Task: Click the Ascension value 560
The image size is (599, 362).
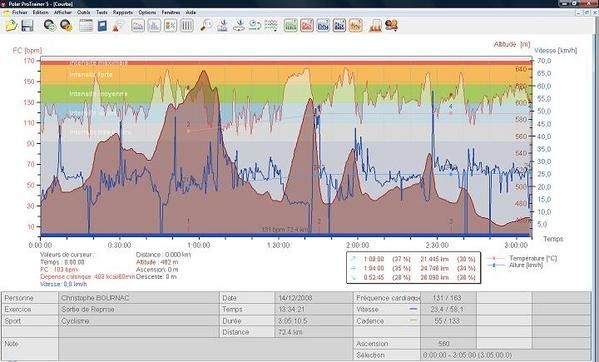Action: pos(448,344)
